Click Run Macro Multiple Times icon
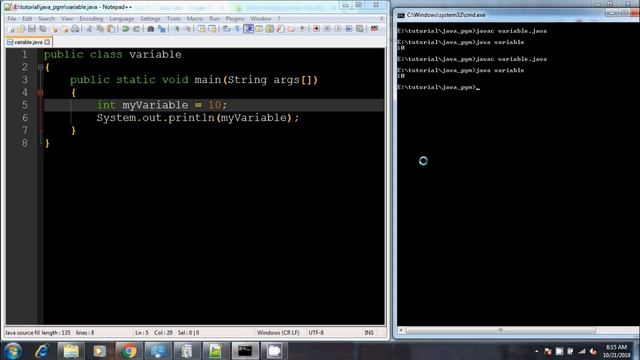 point(349,29)
